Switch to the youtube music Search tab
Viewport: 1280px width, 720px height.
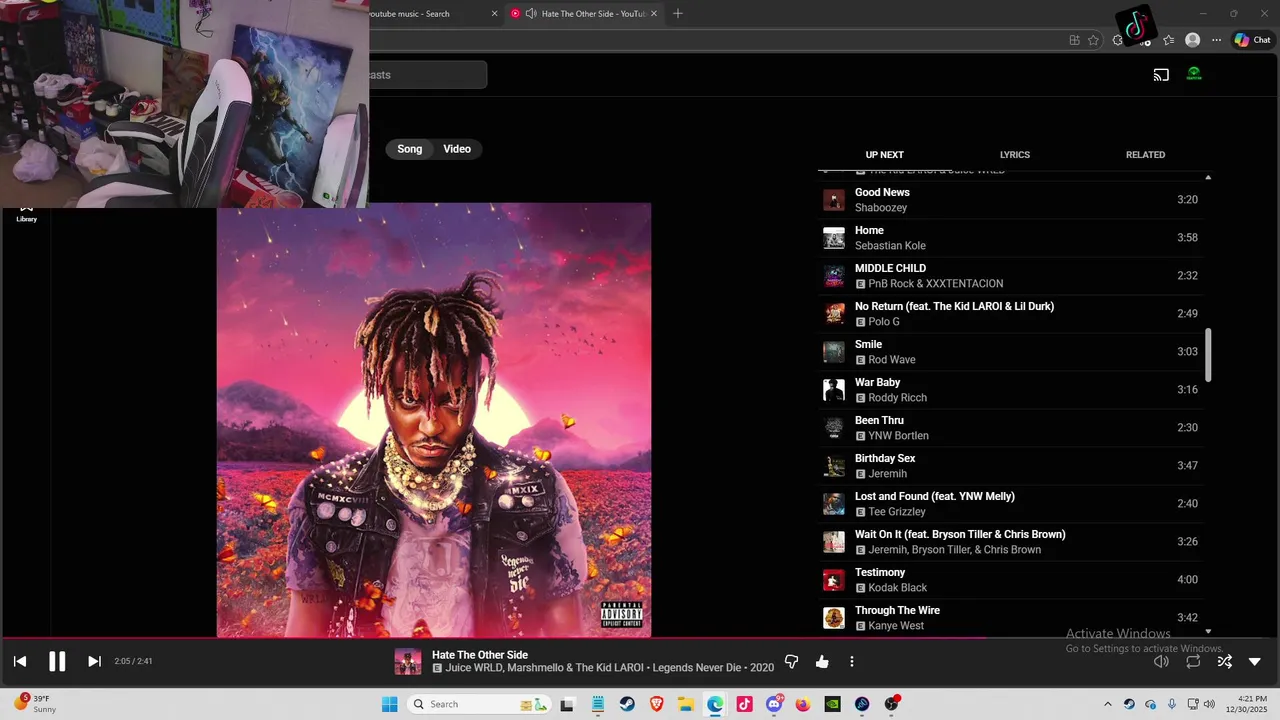pyautogui.click(x=430, y=14)
